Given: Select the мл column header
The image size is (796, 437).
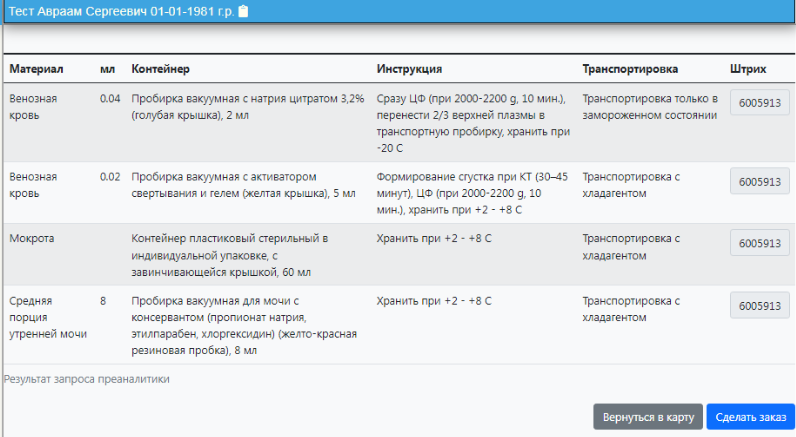Looking at the screenshot, I should [107, 69].
